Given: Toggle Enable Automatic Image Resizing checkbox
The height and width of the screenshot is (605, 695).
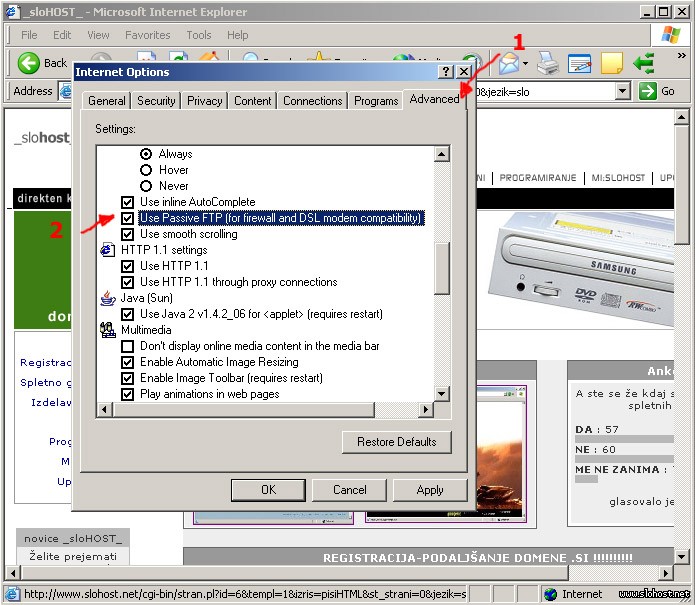Looking at the screenshot, I should coord(128,362).
